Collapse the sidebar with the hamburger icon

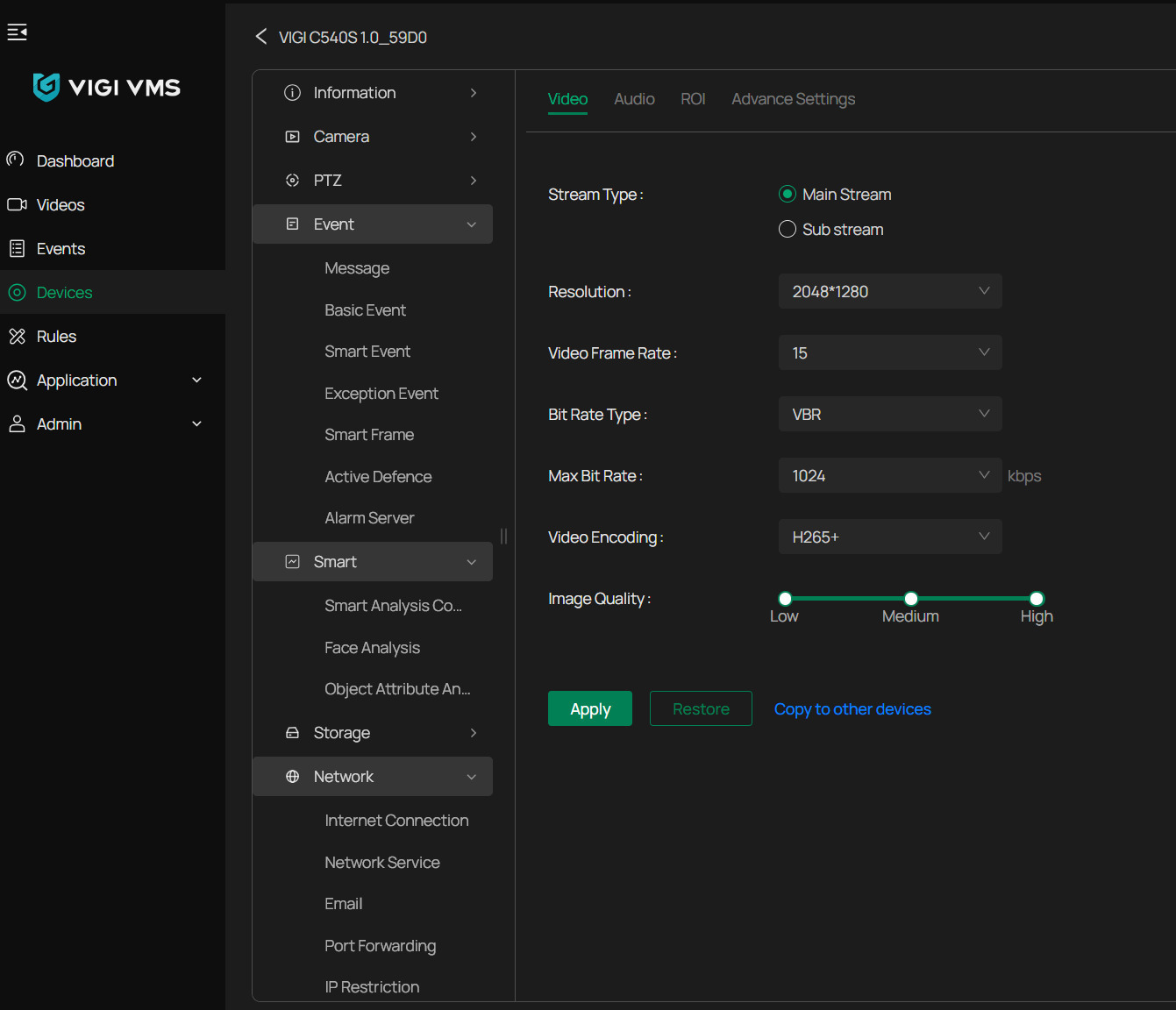click(x=17, y=32)
